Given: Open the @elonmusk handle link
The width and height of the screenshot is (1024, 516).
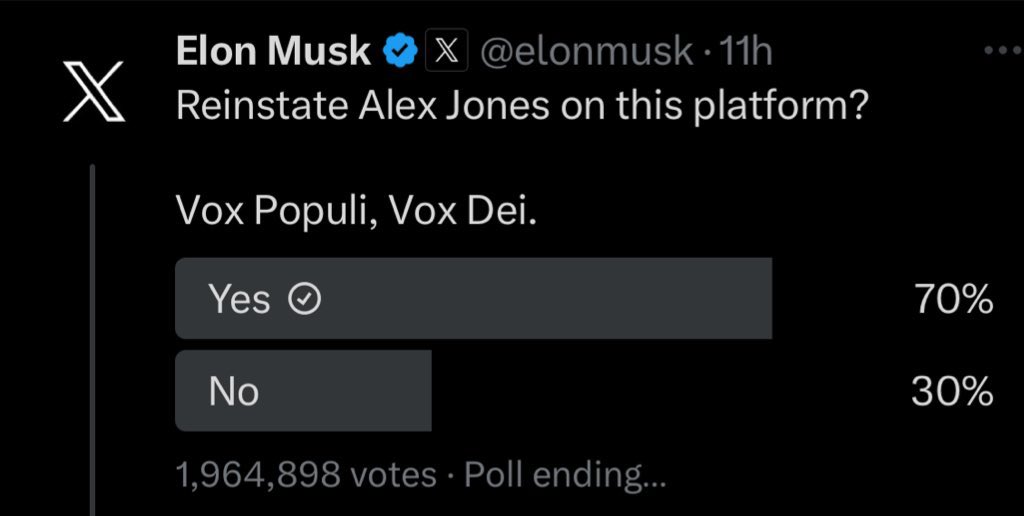Looking at the screenshot, I should coord(586,51).
